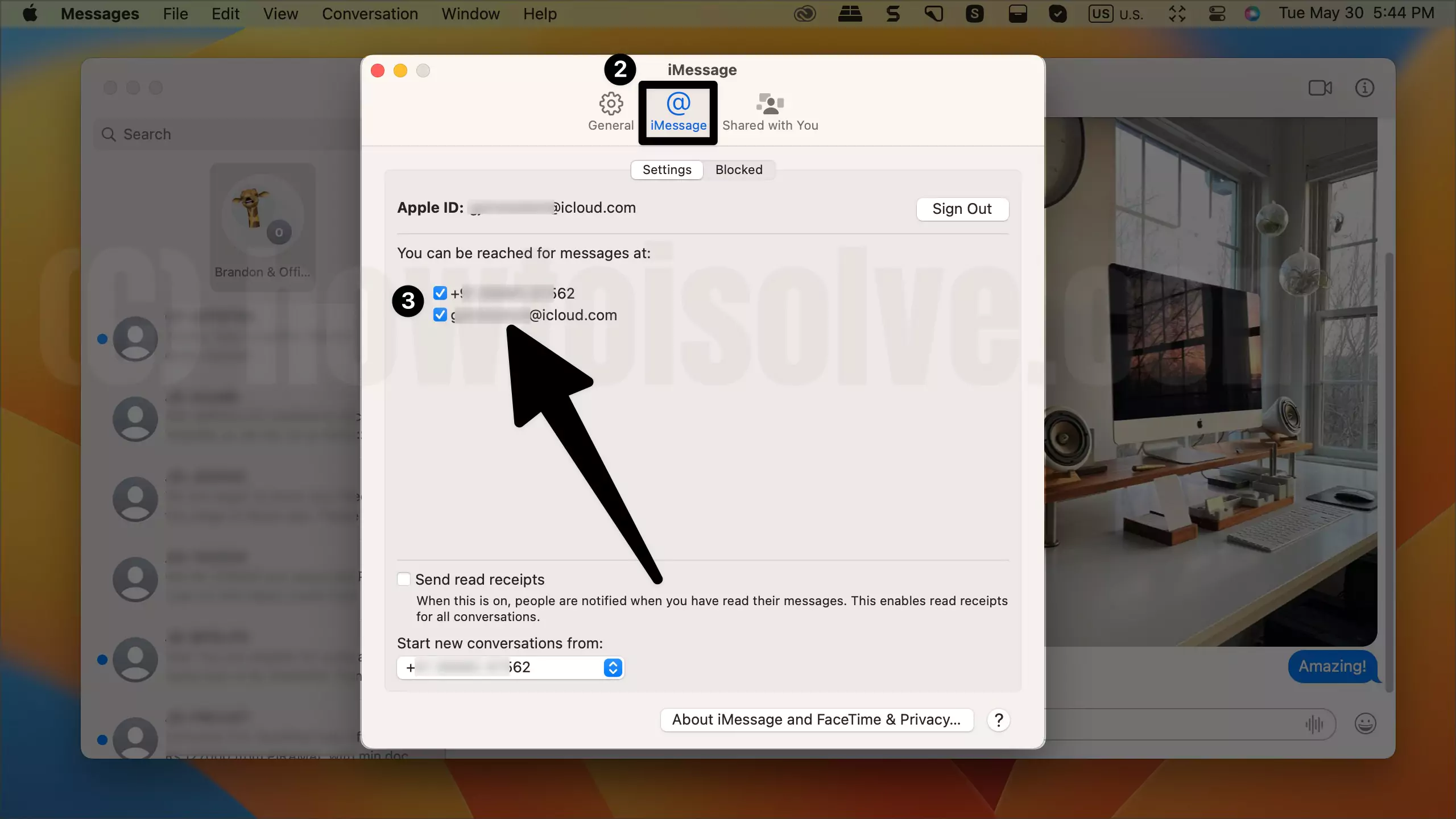The image size is (1456, 819).
Task: Open the General preferences tab
Action: click(611, 112)
